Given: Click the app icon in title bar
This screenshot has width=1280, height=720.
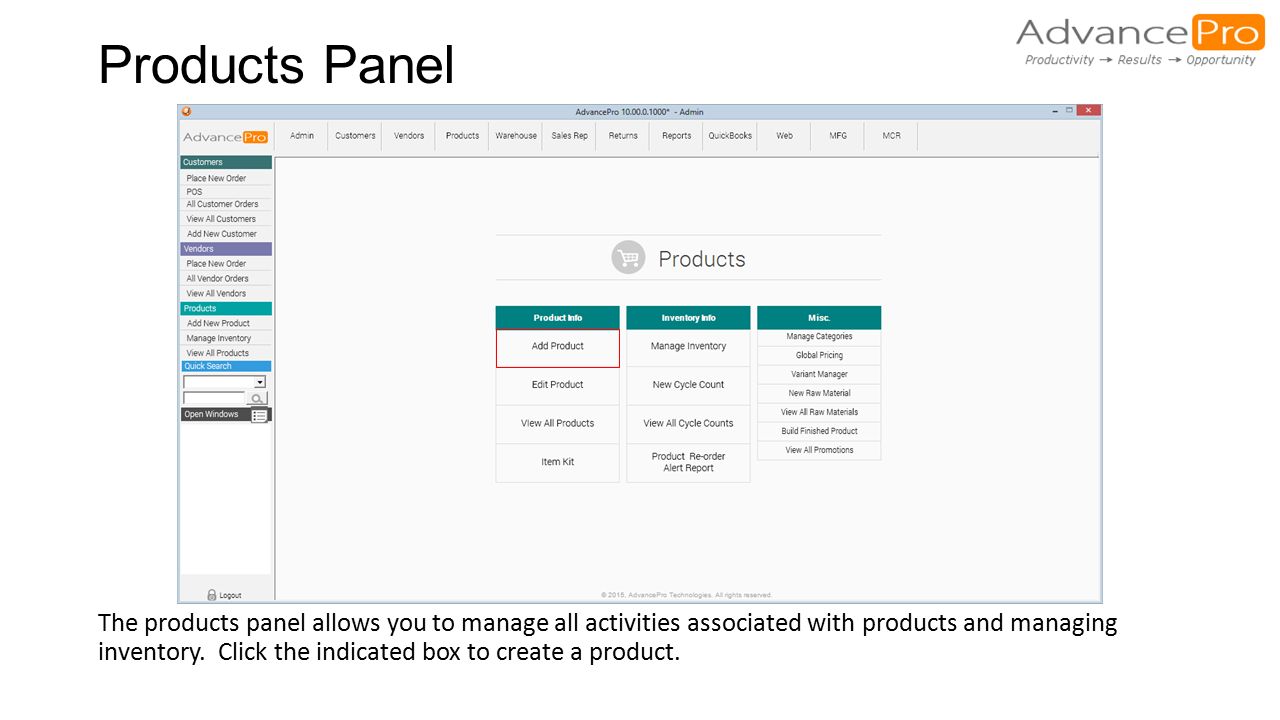Looking at the screenshot, I should (x=186, y=111).
